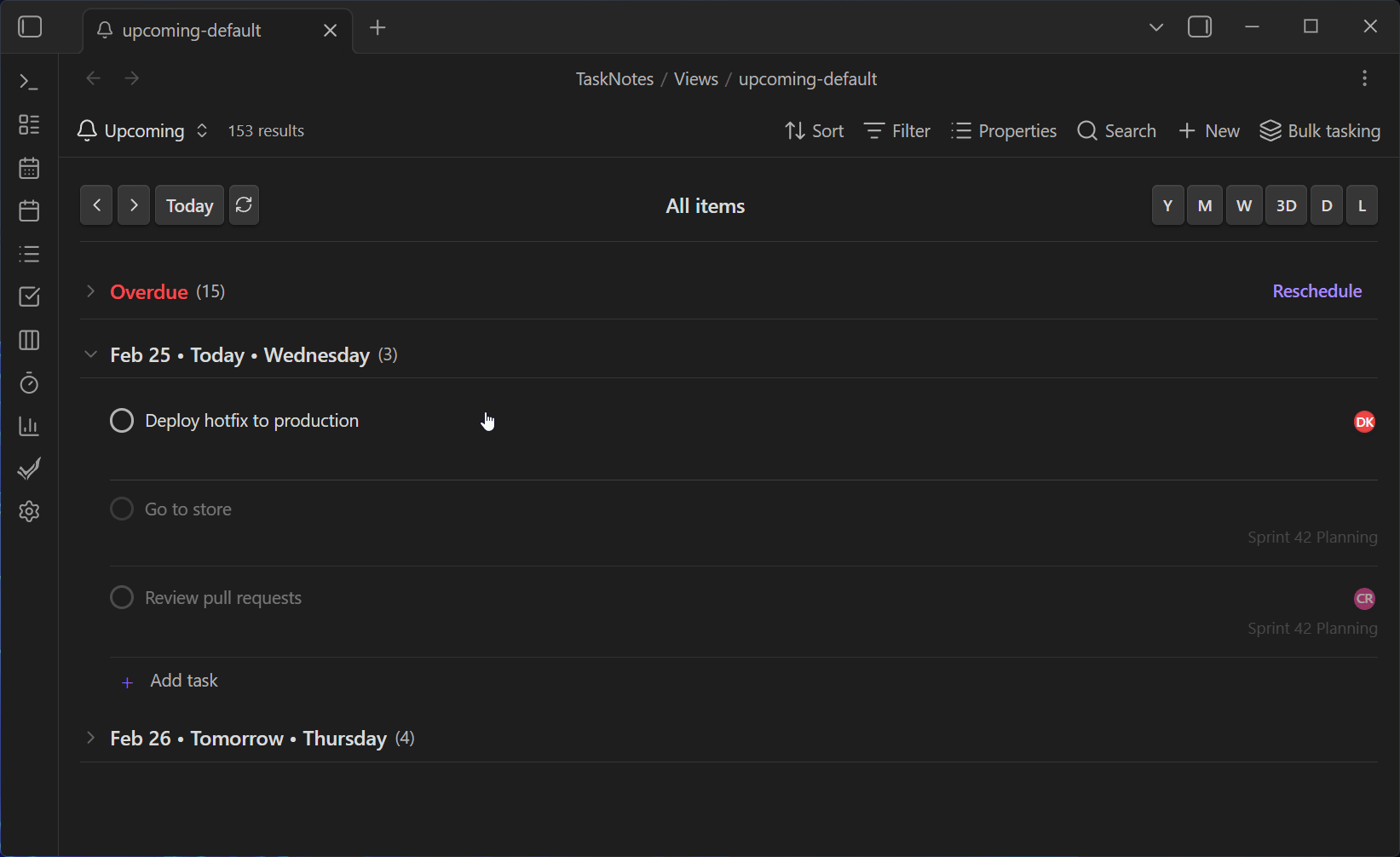
Task: Complete the 'Review pull requests' task
Action: pyautogui.click(x=122, y=597)
